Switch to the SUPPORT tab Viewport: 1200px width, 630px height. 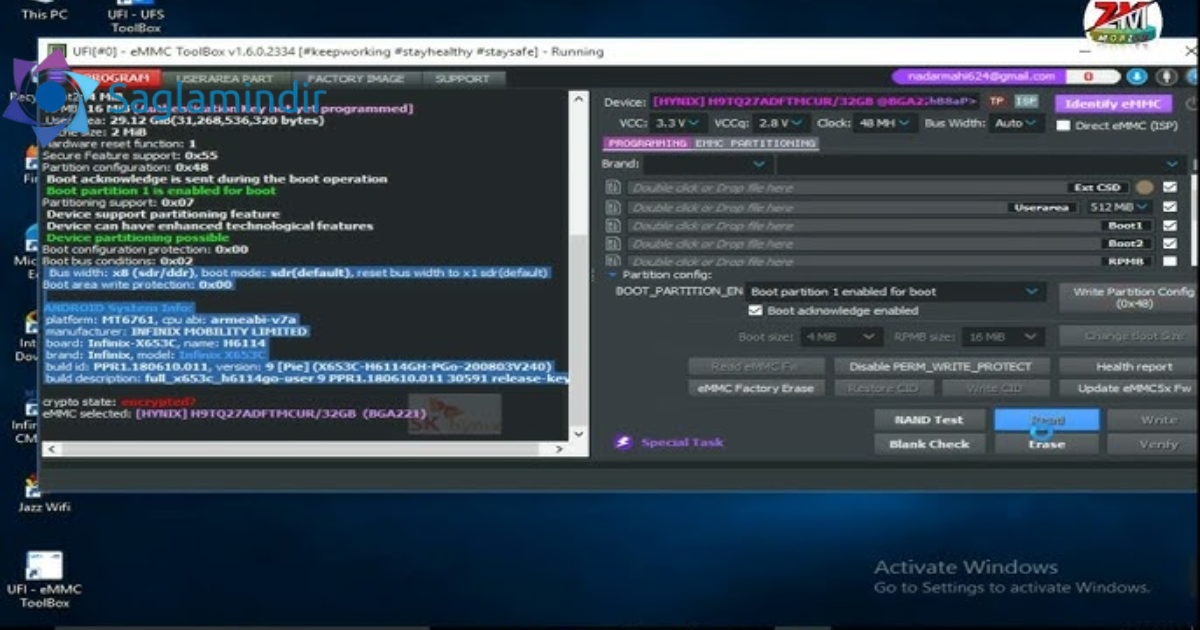[462, 78]
